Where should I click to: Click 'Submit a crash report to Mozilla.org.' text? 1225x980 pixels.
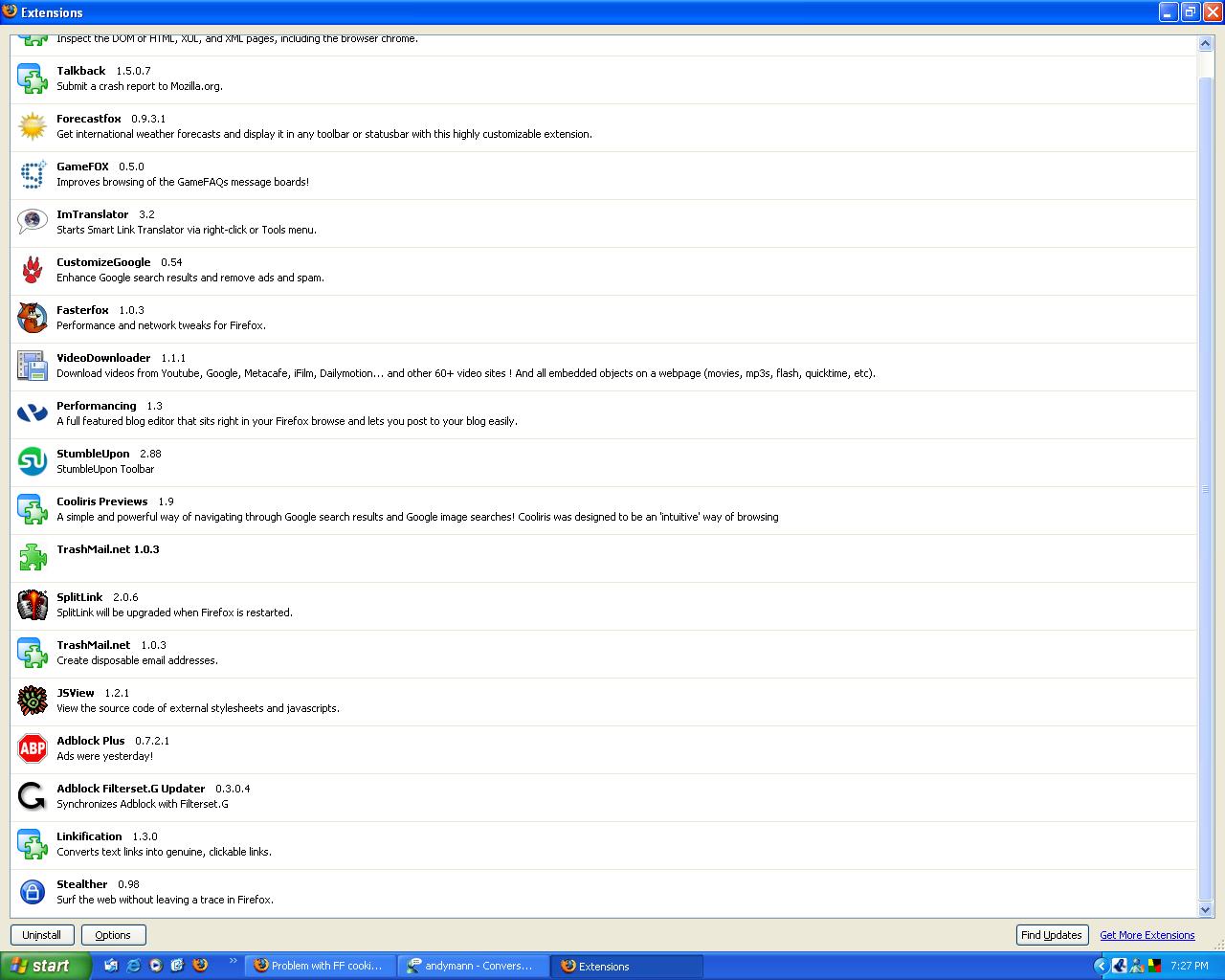pos(140,86)
